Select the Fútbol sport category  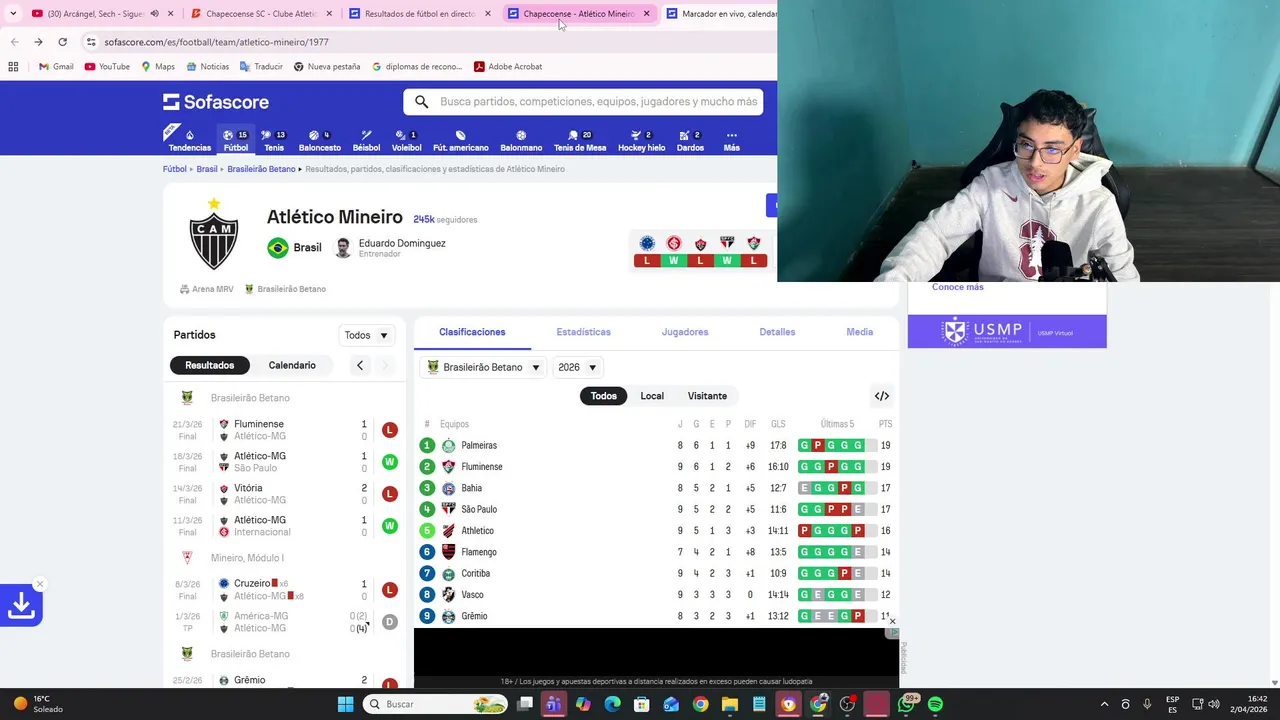click(x=236, y=140)
